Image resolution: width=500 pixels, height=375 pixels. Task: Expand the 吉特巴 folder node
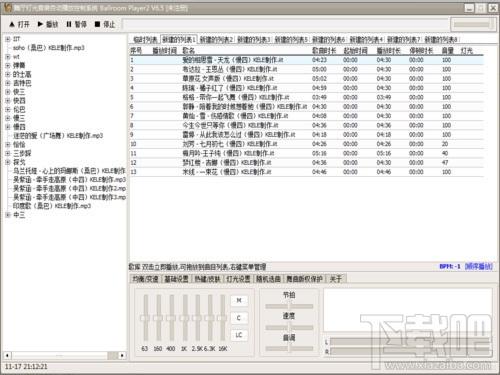tap(8, 83)
